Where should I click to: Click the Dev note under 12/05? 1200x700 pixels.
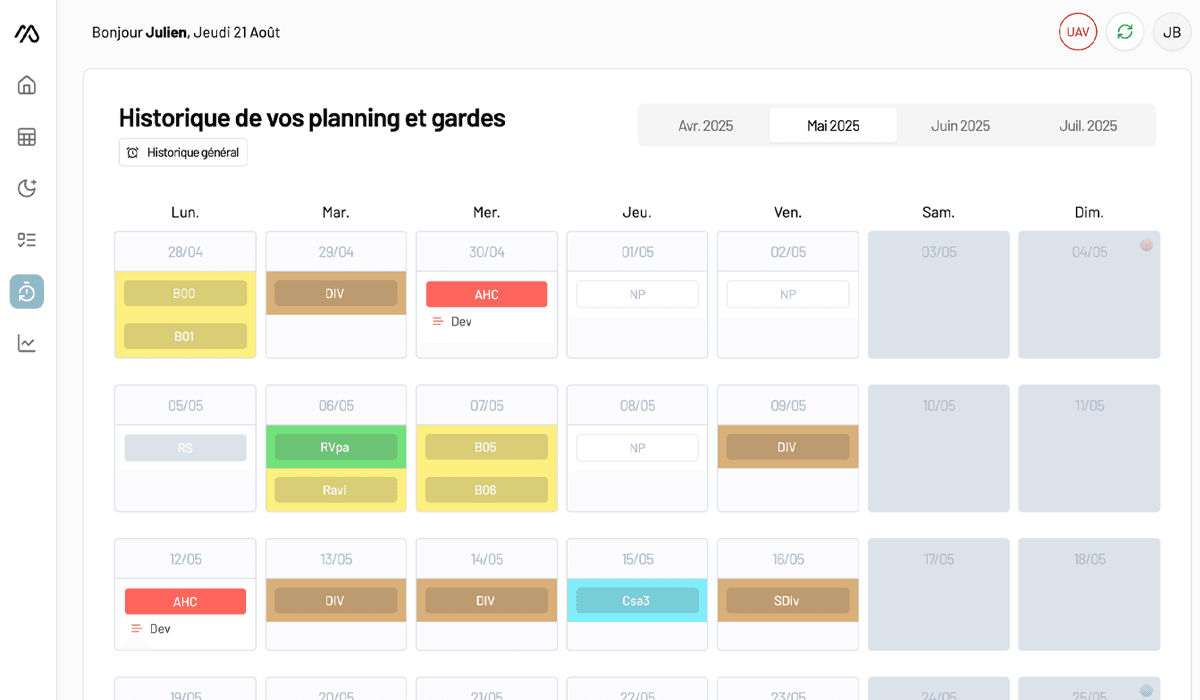point(160,629)
